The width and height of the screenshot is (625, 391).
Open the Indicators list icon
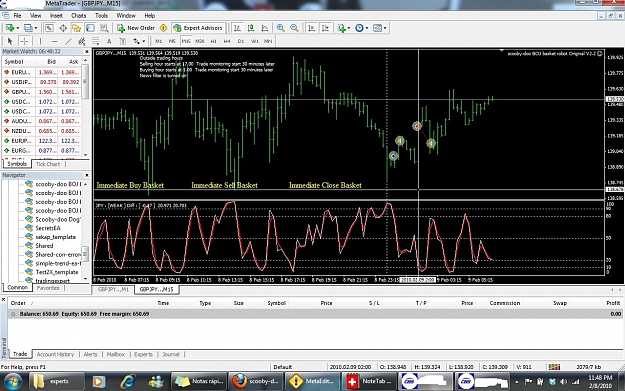click(342, 28)
